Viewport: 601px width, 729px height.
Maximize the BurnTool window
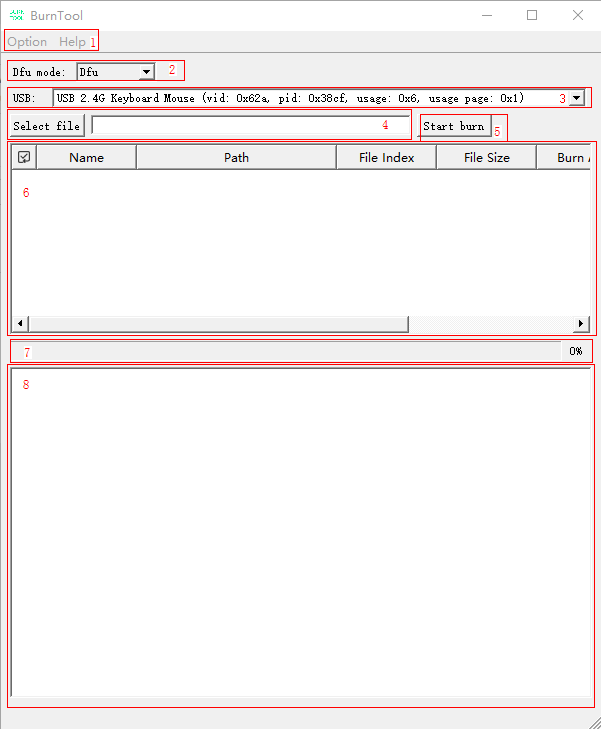[x=532, y=15]
